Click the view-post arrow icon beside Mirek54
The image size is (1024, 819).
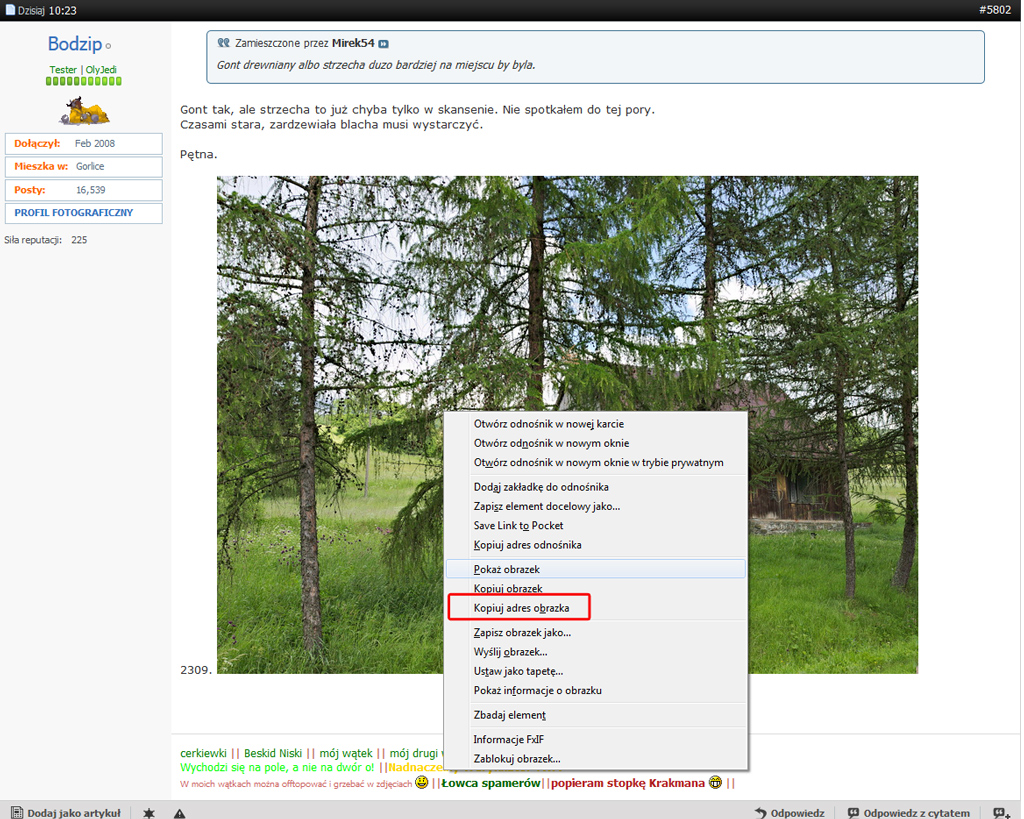(x=384, y=44)
